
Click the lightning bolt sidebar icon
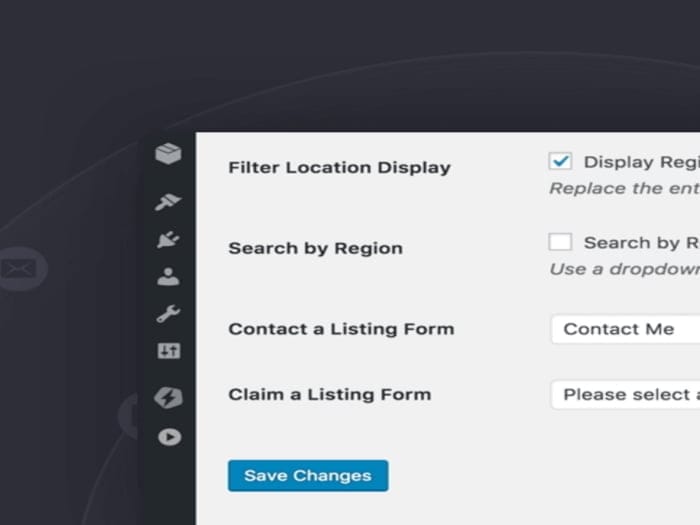168,398
